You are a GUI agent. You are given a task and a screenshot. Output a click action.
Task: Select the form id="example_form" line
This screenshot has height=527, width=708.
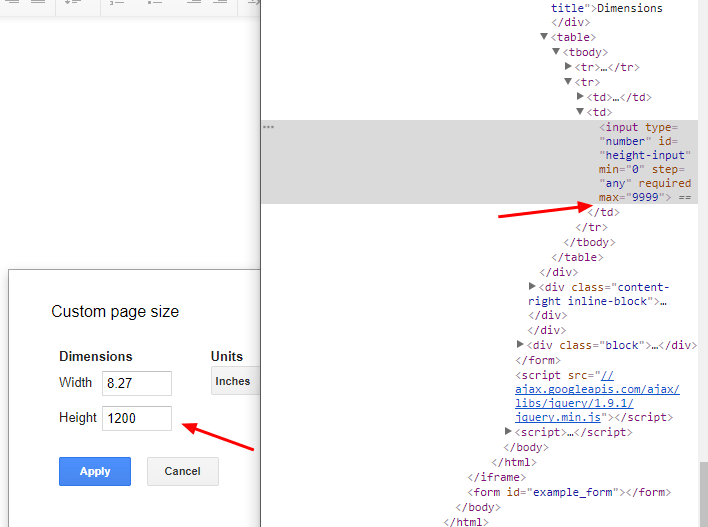tap(569, 492)
